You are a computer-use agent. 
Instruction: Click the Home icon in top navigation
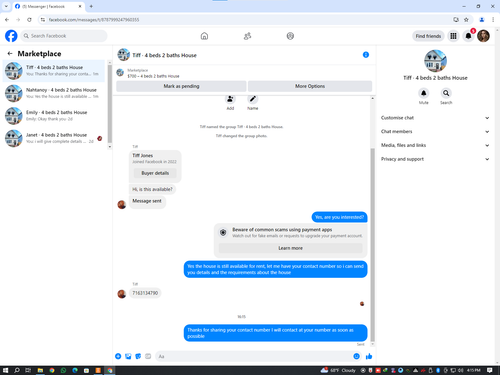pos(204,36)
